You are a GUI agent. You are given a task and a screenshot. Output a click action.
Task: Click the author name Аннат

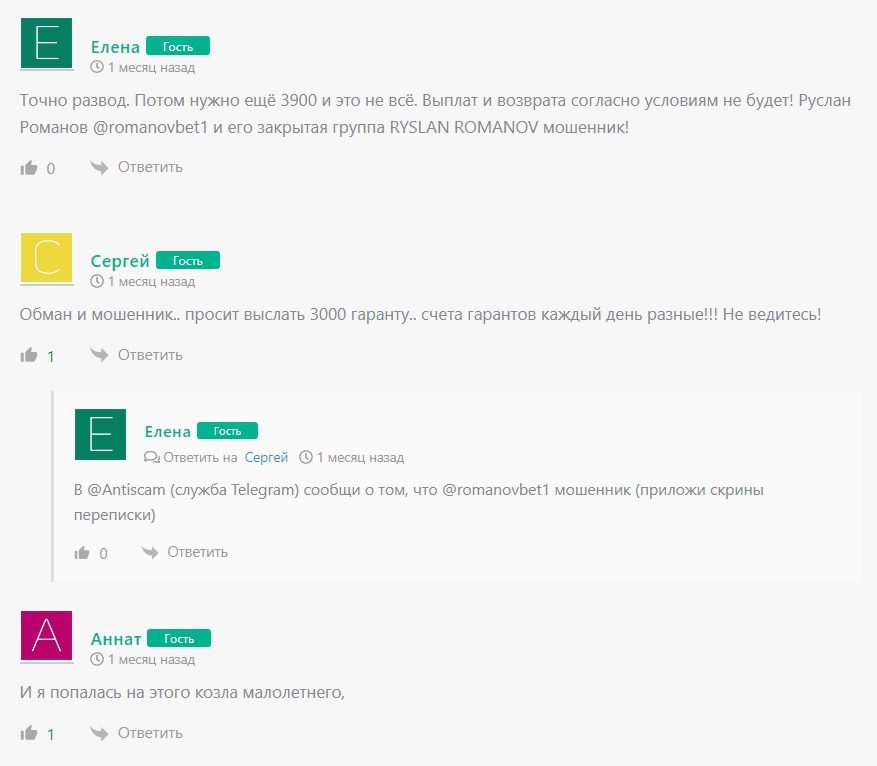[116, 639]
